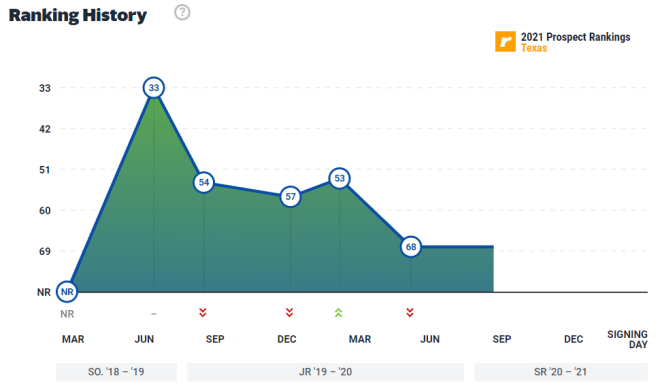
Task: Click red down arrows under rank 54
Action: click(203, 312)
